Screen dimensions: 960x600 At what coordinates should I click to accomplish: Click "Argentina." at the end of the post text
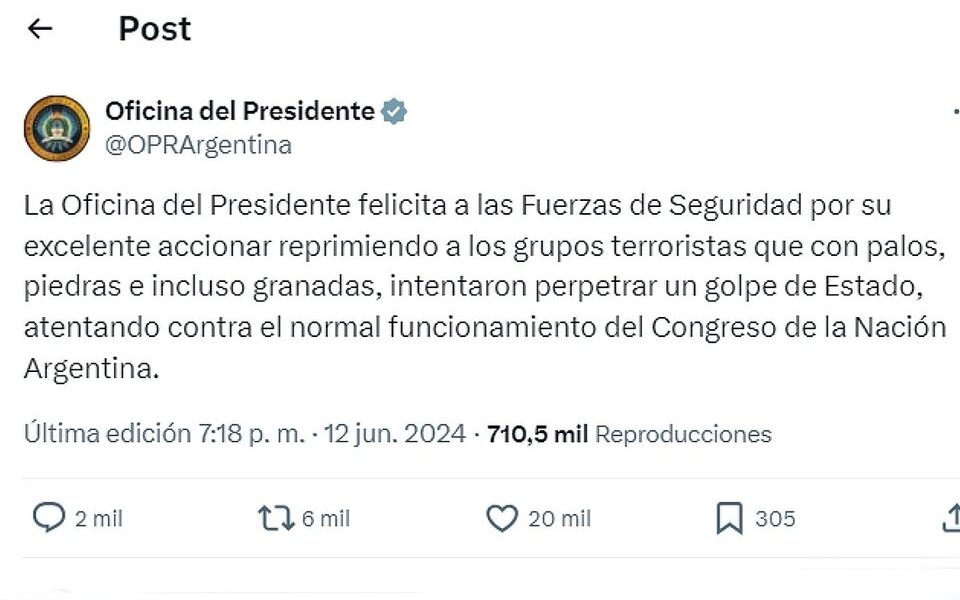[x=91, y=369]
